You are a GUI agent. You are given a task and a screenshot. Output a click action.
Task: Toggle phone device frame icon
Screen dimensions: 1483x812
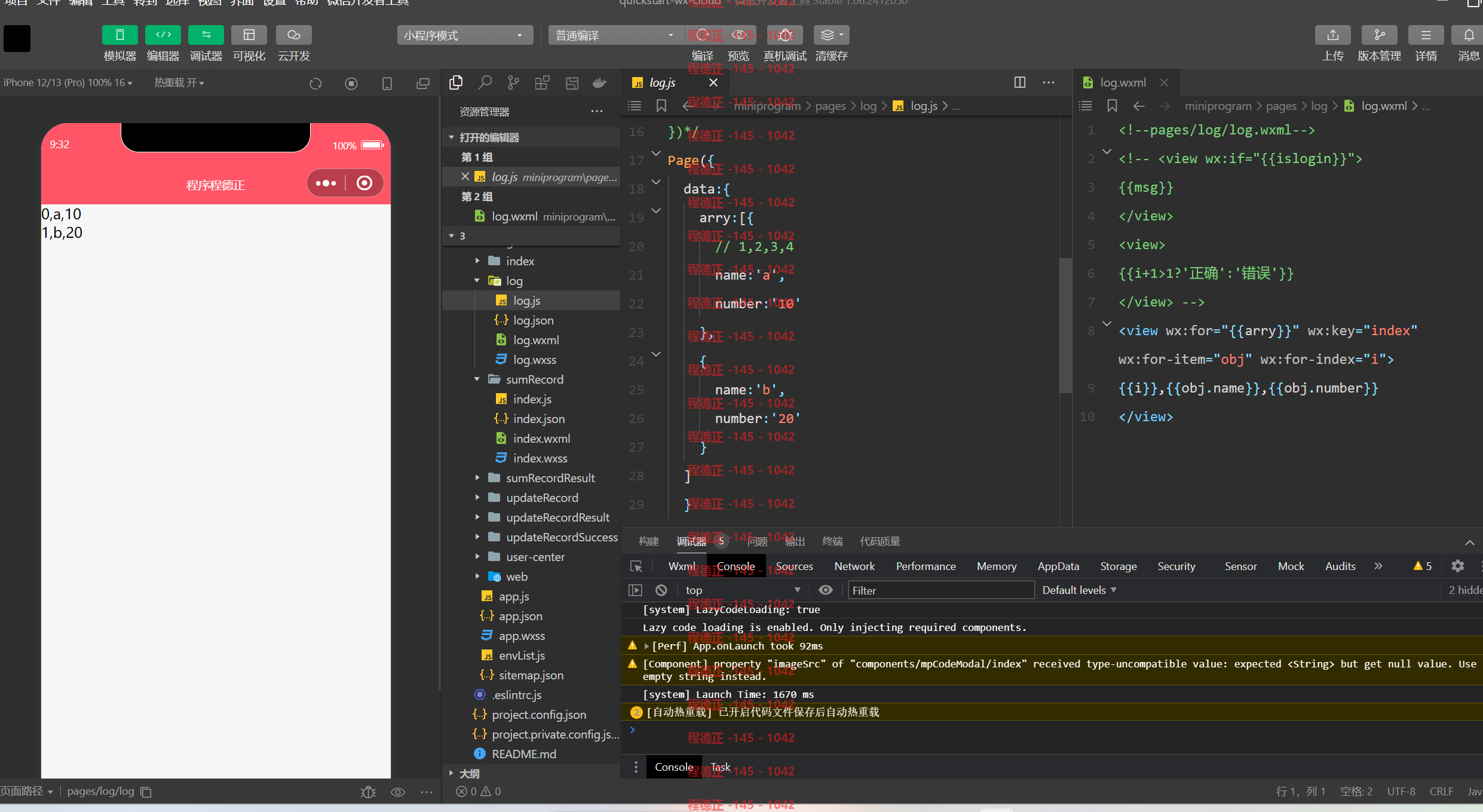tap(387, 84)
